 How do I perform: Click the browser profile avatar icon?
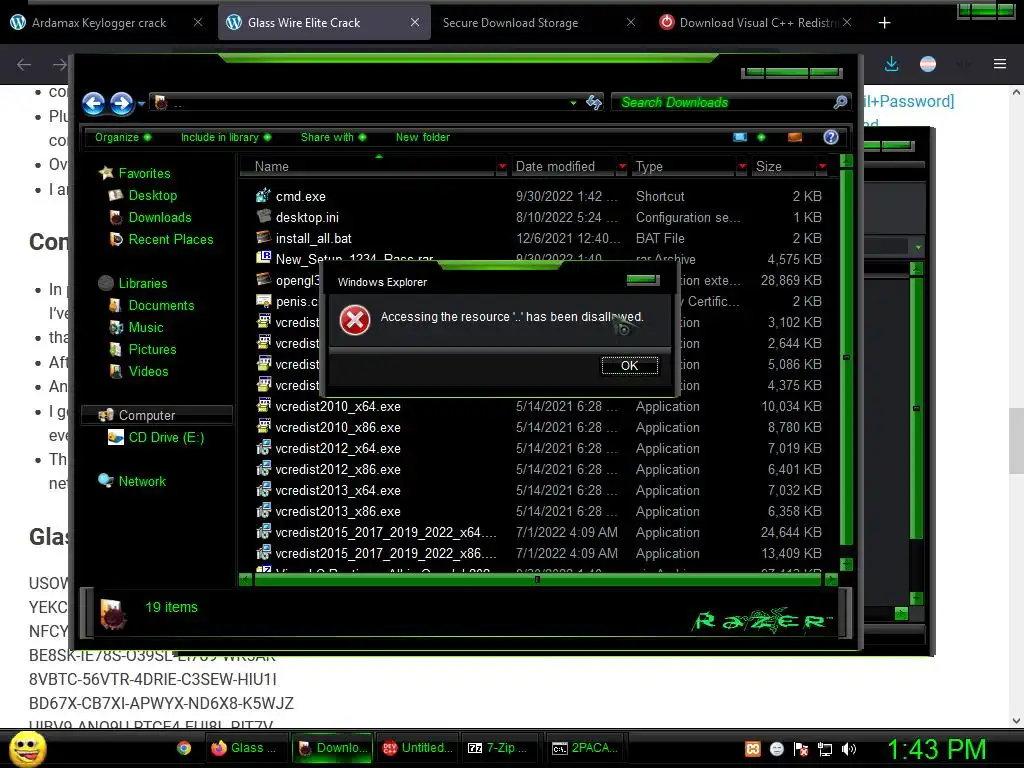[x=928, y=64]
